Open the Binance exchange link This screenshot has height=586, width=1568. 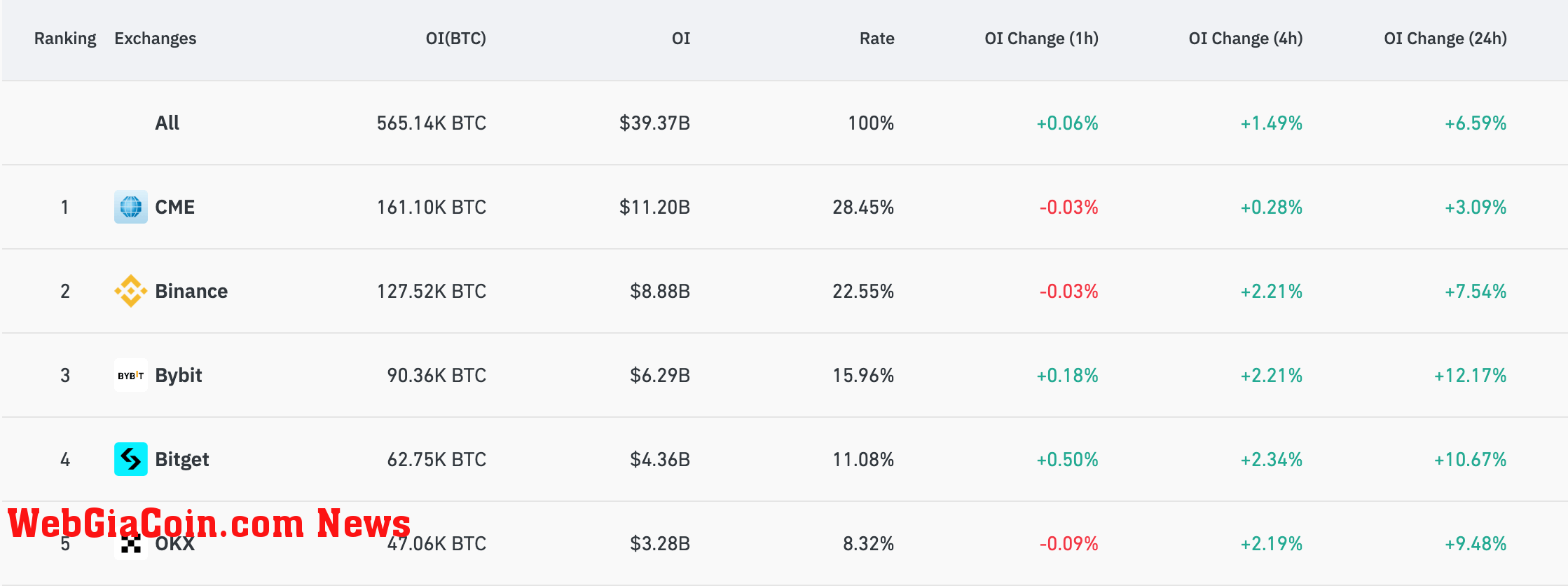191,291
